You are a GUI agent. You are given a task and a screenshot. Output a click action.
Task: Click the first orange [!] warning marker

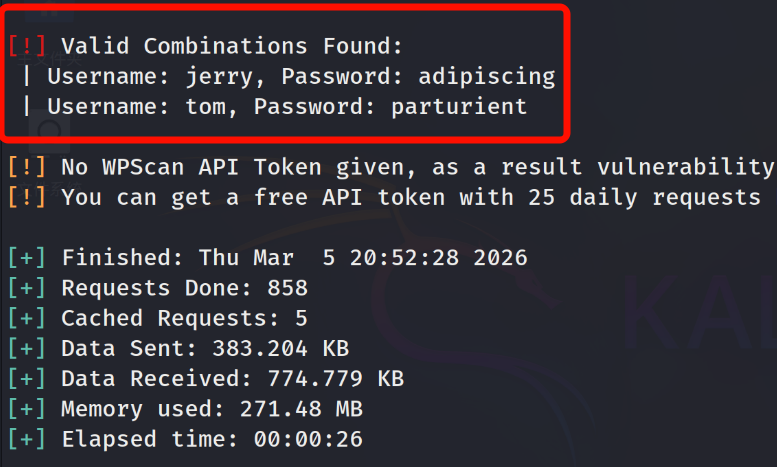pos(26,167)
